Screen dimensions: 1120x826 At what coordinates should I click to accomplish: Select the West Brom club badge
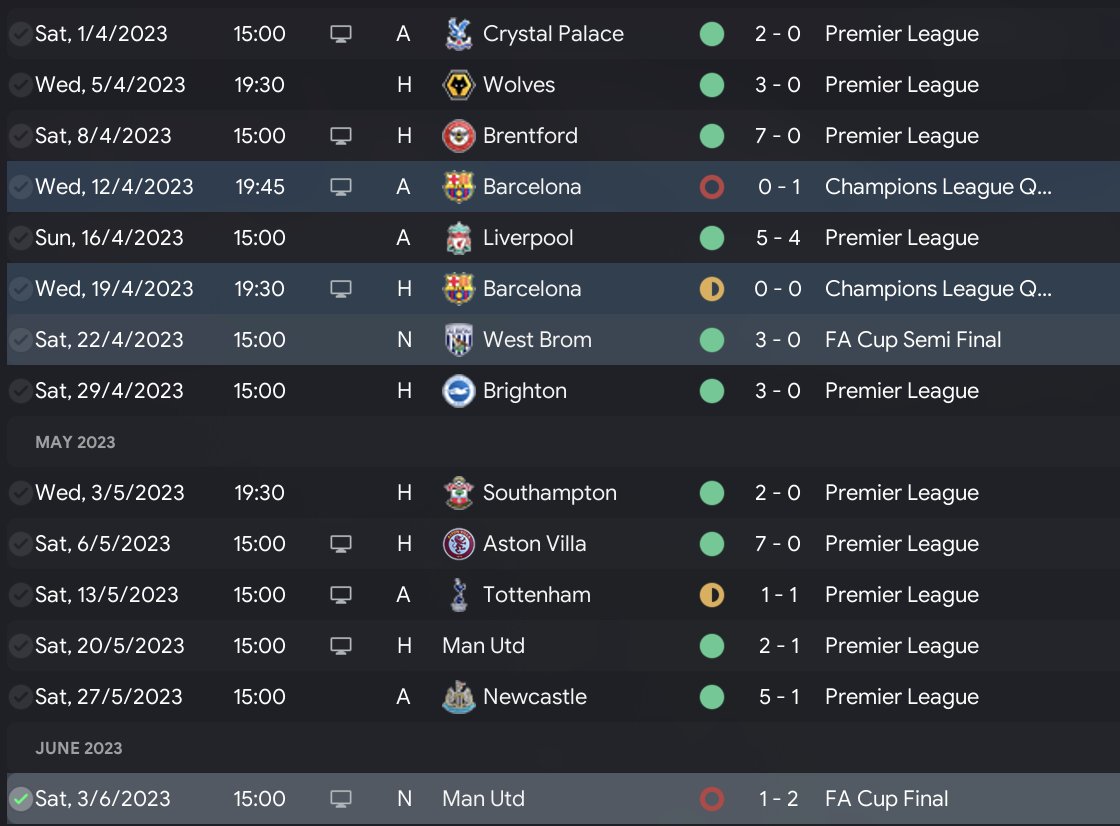pos(458,340)
